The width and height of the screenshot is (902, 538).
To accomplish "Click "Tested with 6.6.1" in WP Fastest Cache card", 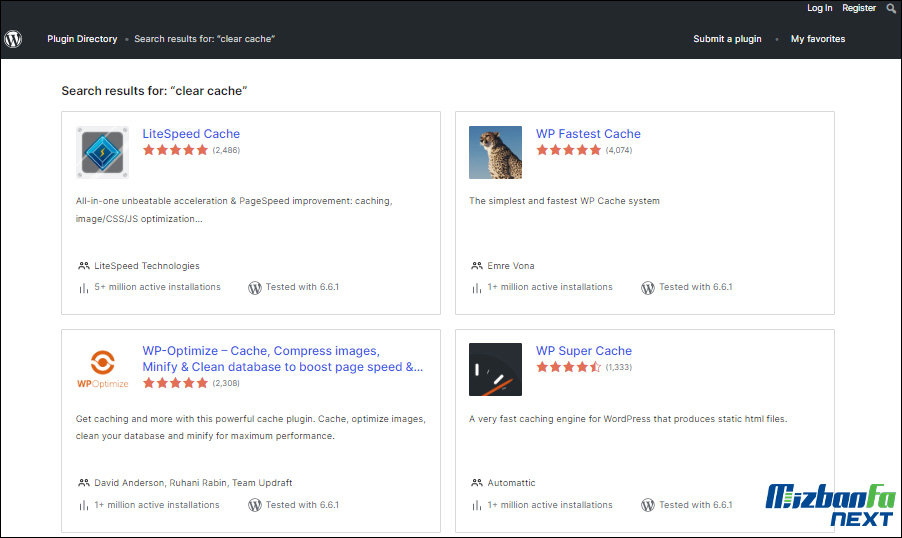I will pyautogui.click(x=695, y=287).
